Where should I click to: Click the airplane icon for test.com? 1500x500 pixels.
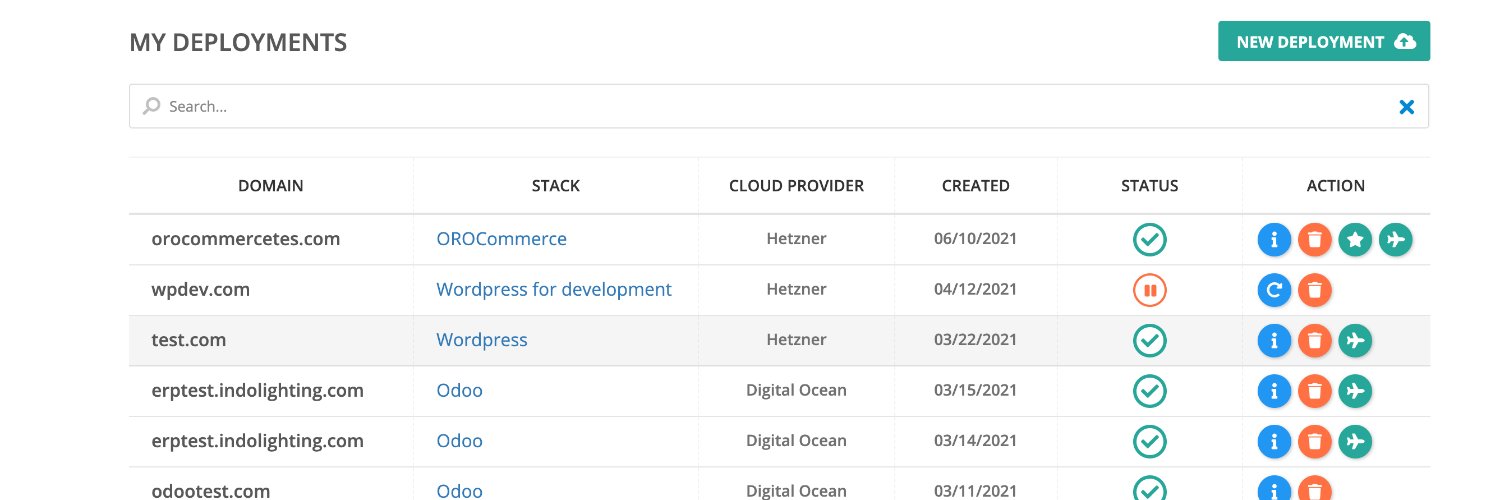coord(1355,340)
